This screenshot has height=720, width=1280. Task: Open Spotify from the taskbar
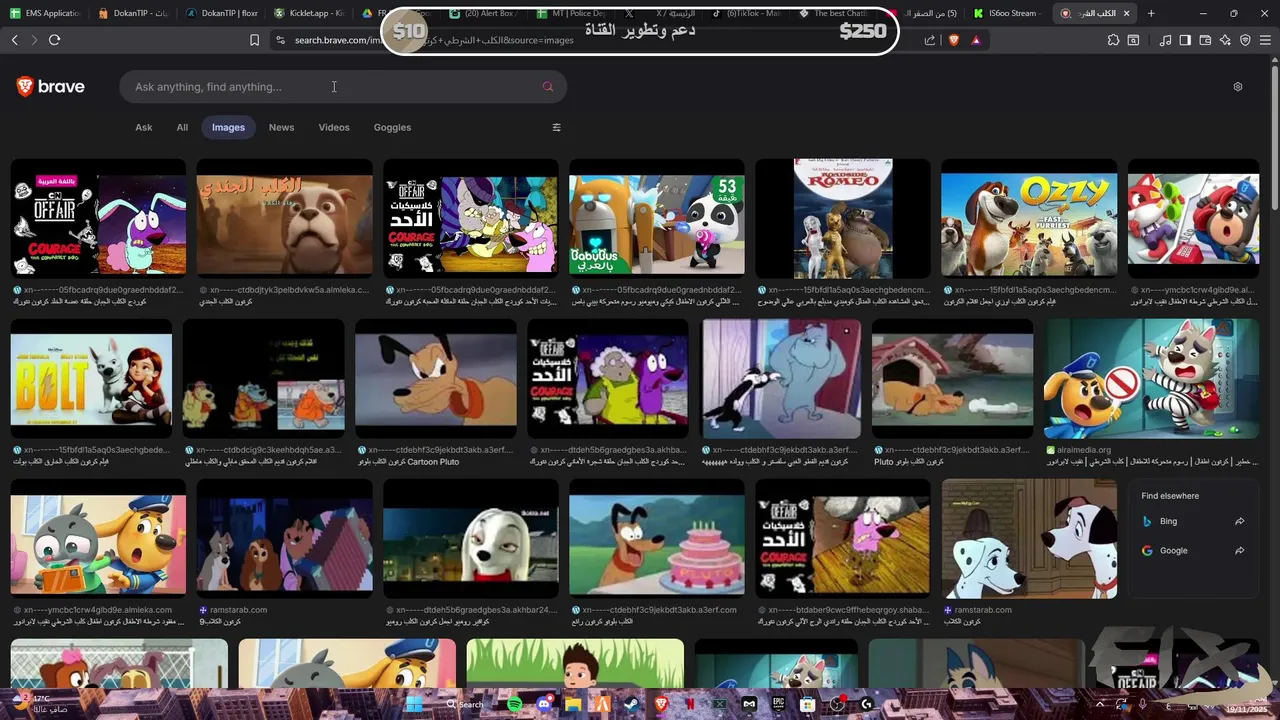(x=514, y=704)
